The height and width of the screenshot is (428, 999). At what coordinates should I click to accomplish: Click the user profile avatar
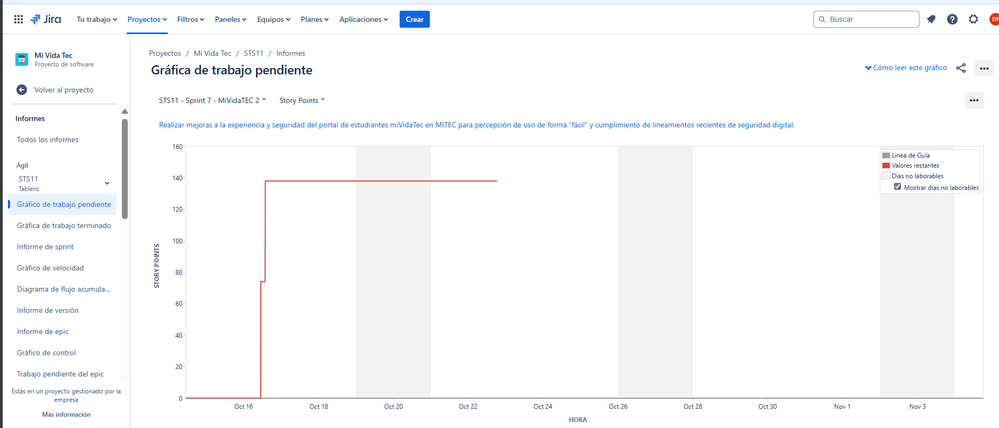point(994,19)
